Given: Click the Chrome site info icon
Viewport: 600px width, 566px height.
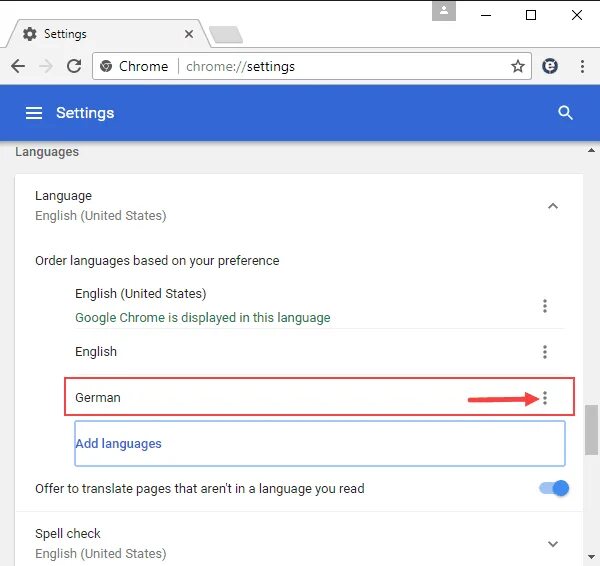Looking at the screenshot, I should point(106,66).
